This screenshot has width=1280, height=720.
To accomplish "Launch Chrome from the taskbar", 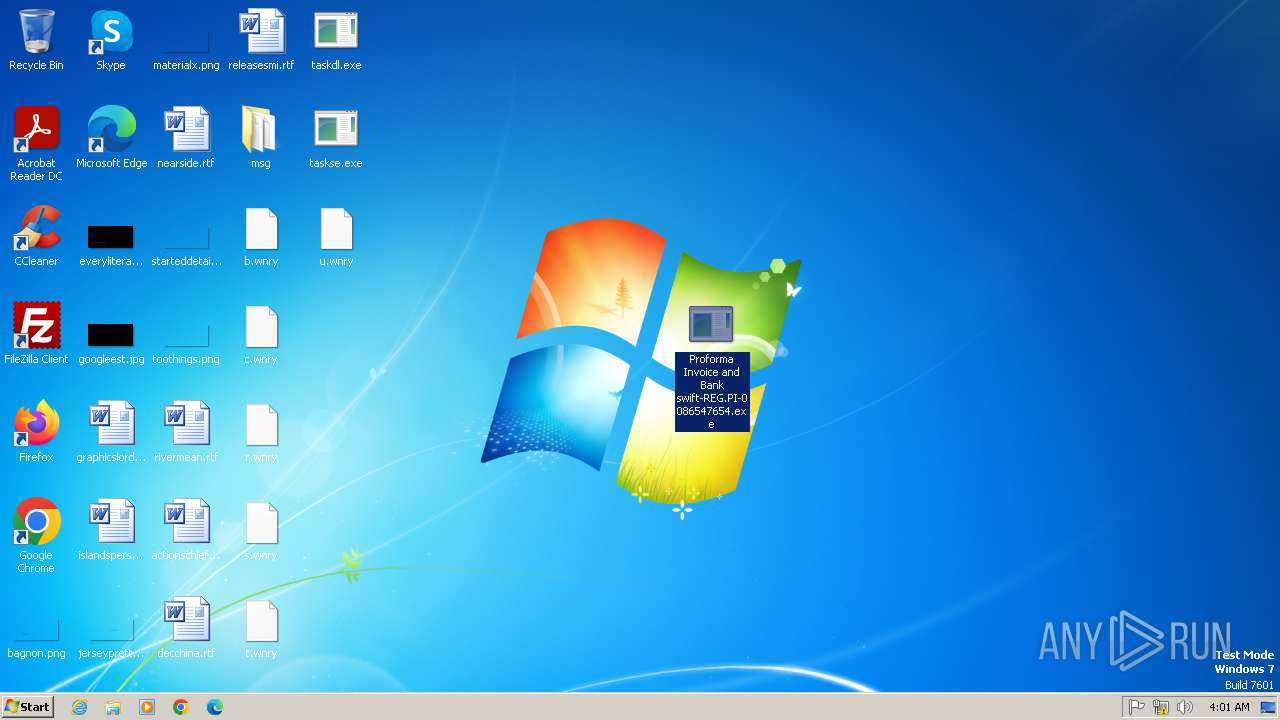I will pos(181,707).
